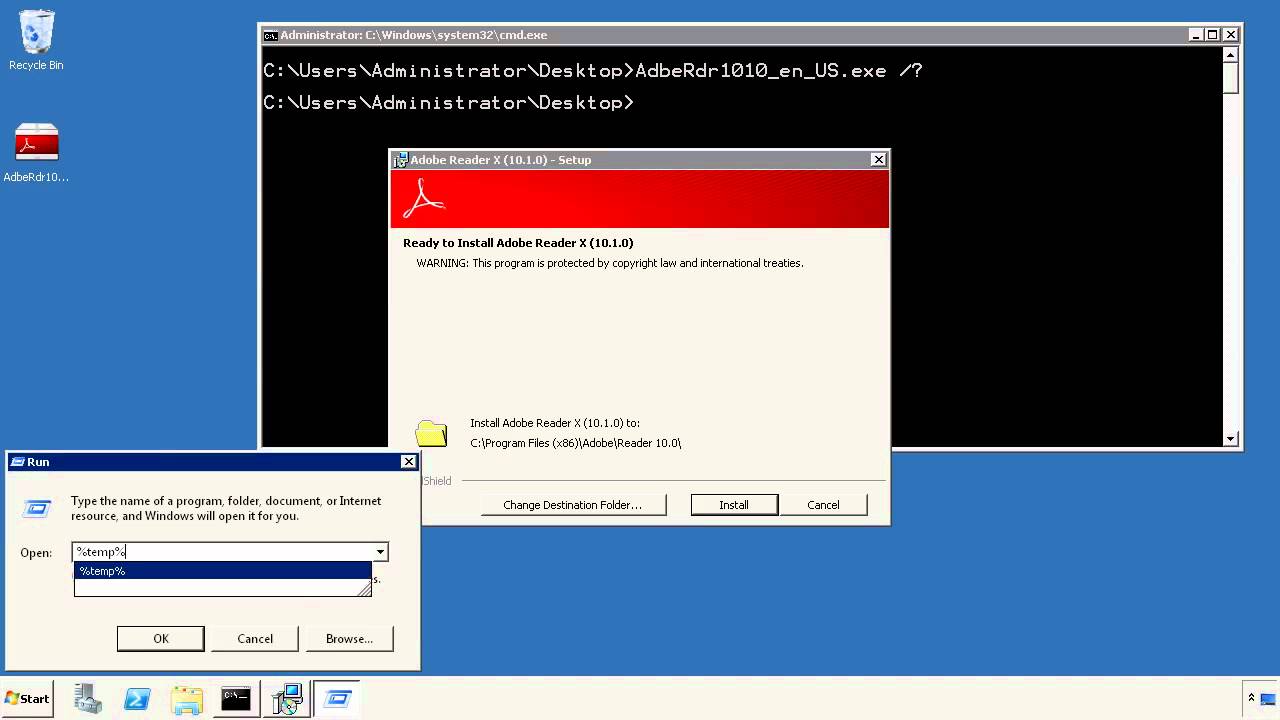The width and height of the screenshot is (1280, 720).
Task: Close the Adobe Reader Setup window
Action: click(x=878, y=159)
